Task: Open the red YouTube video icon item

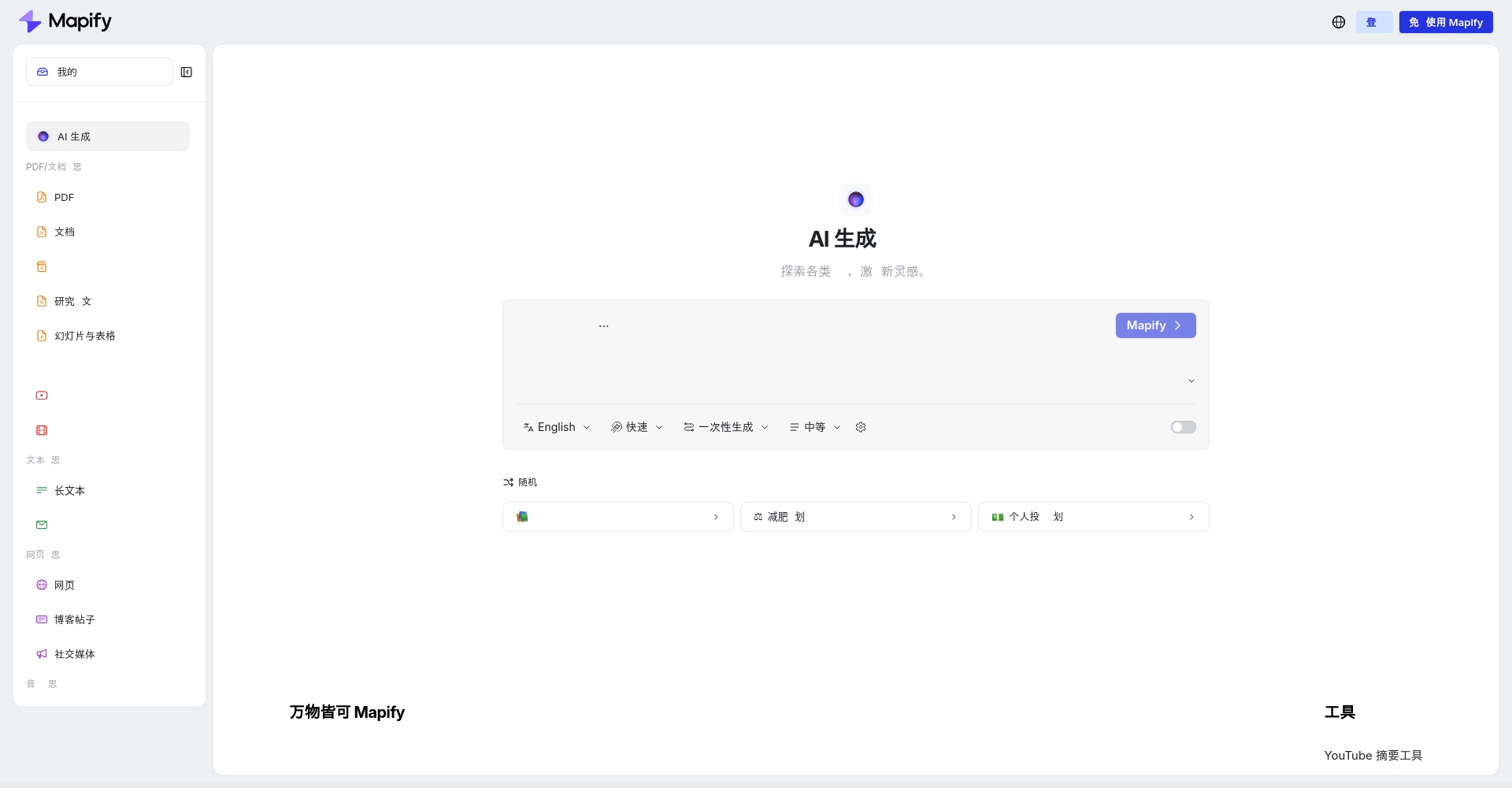Action: (x=42, y=396)
